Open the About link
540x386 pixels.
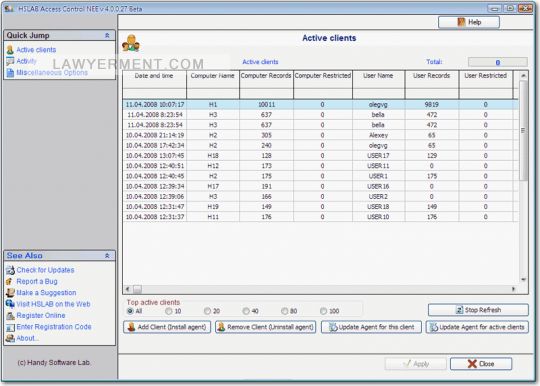click(x=27, y=338)
